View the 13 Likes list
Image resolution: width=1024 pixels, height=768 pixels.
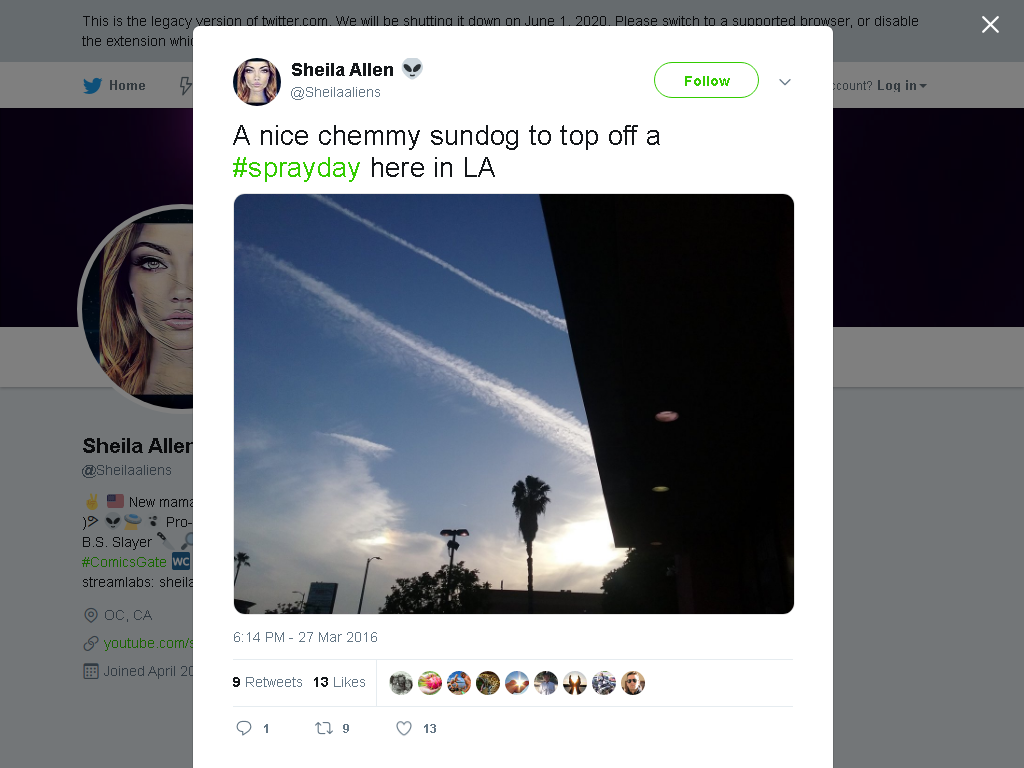[339, 682]
